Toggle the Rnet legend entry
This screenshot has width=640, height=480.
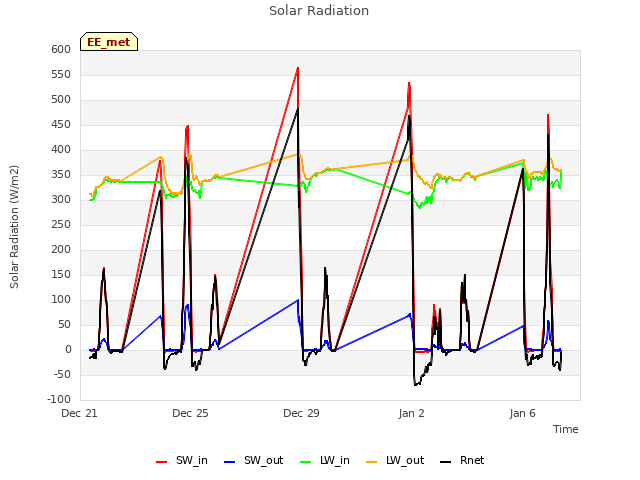click(462, 460)
